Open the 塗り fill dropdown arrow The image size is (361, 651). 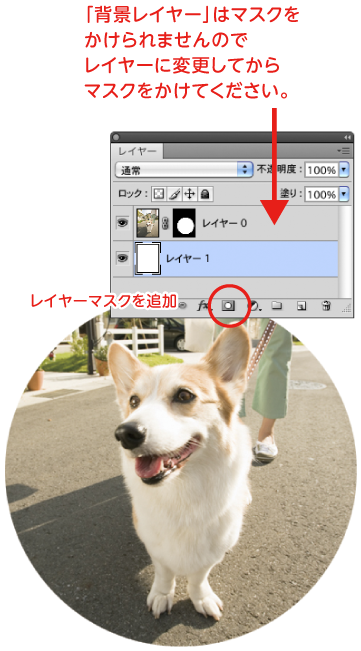[x=344, y=194]
